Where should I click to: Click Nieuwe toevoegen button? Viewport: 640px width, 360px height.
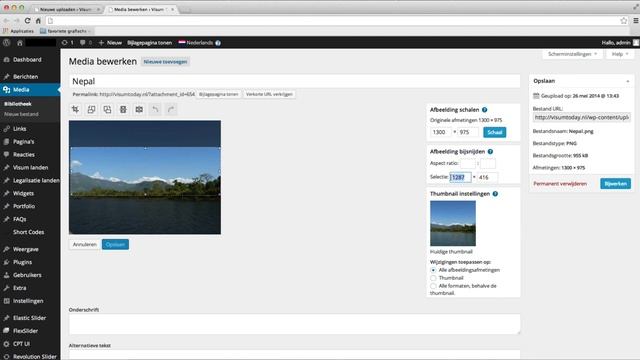tap(165, 62)
